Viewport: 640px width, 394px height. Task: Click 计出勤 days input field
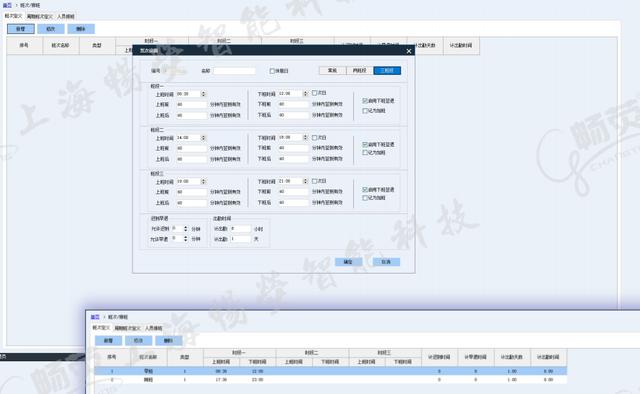(240, 239)
